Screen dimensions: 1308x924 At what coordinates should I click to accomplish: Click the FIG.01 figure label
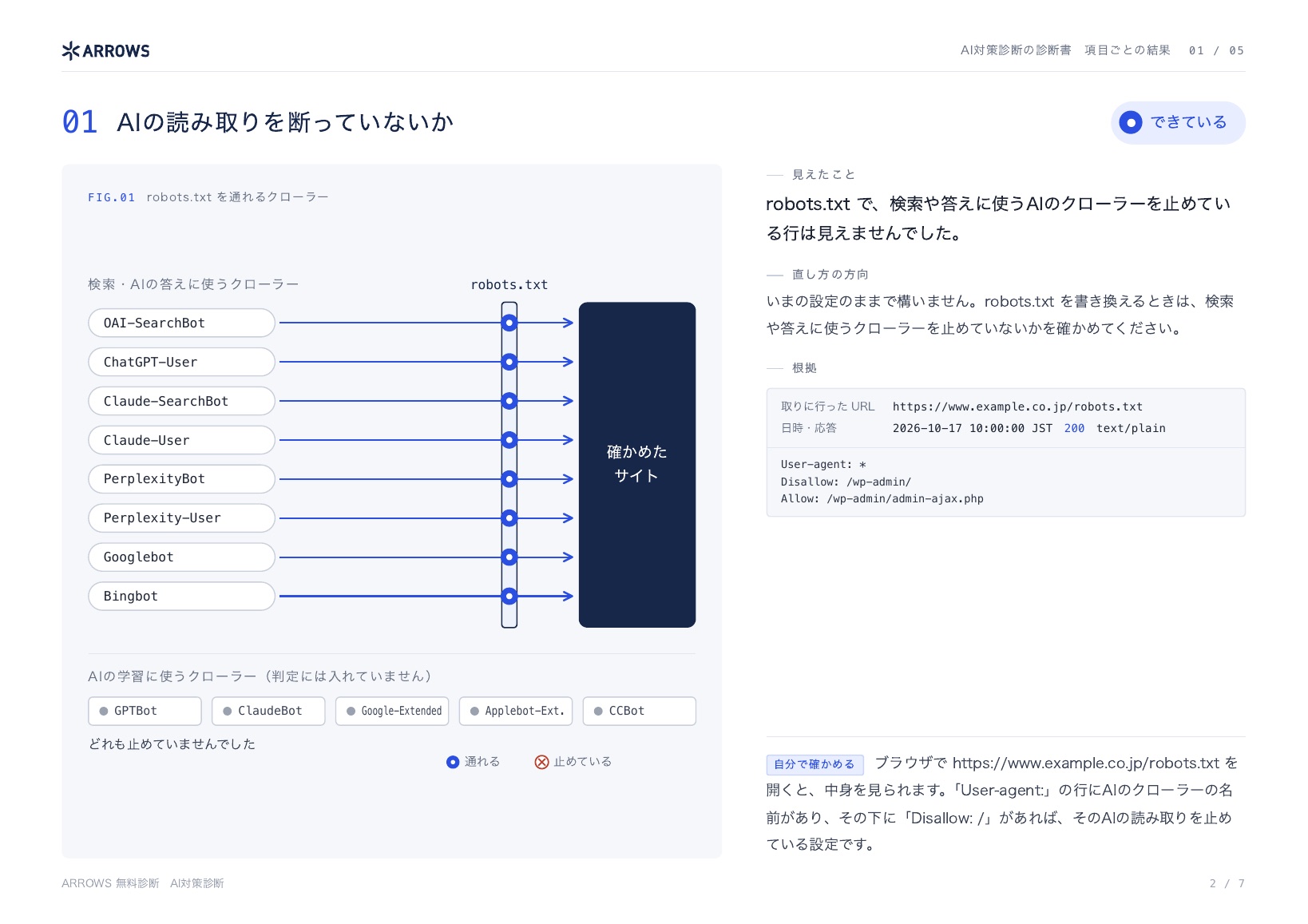pyautogui.click(x=111, y=197)
